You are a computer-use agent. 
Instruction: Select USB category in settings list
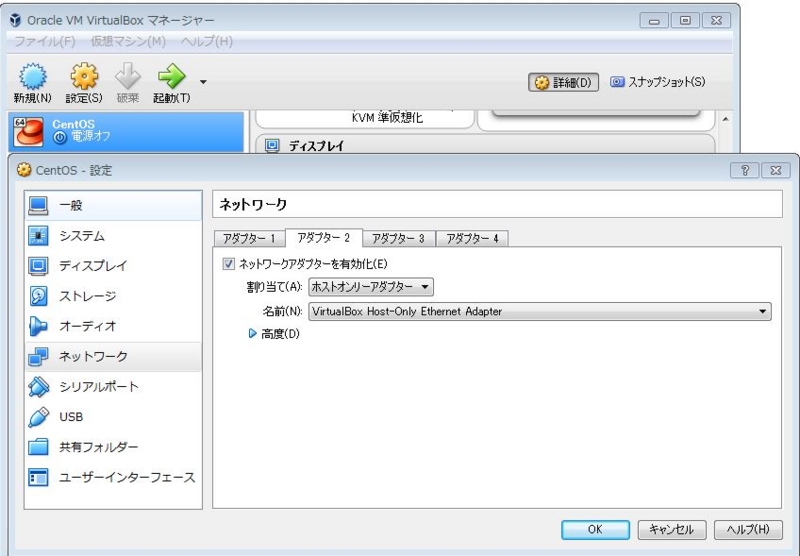pyautogui.click(x=113, y=417)
